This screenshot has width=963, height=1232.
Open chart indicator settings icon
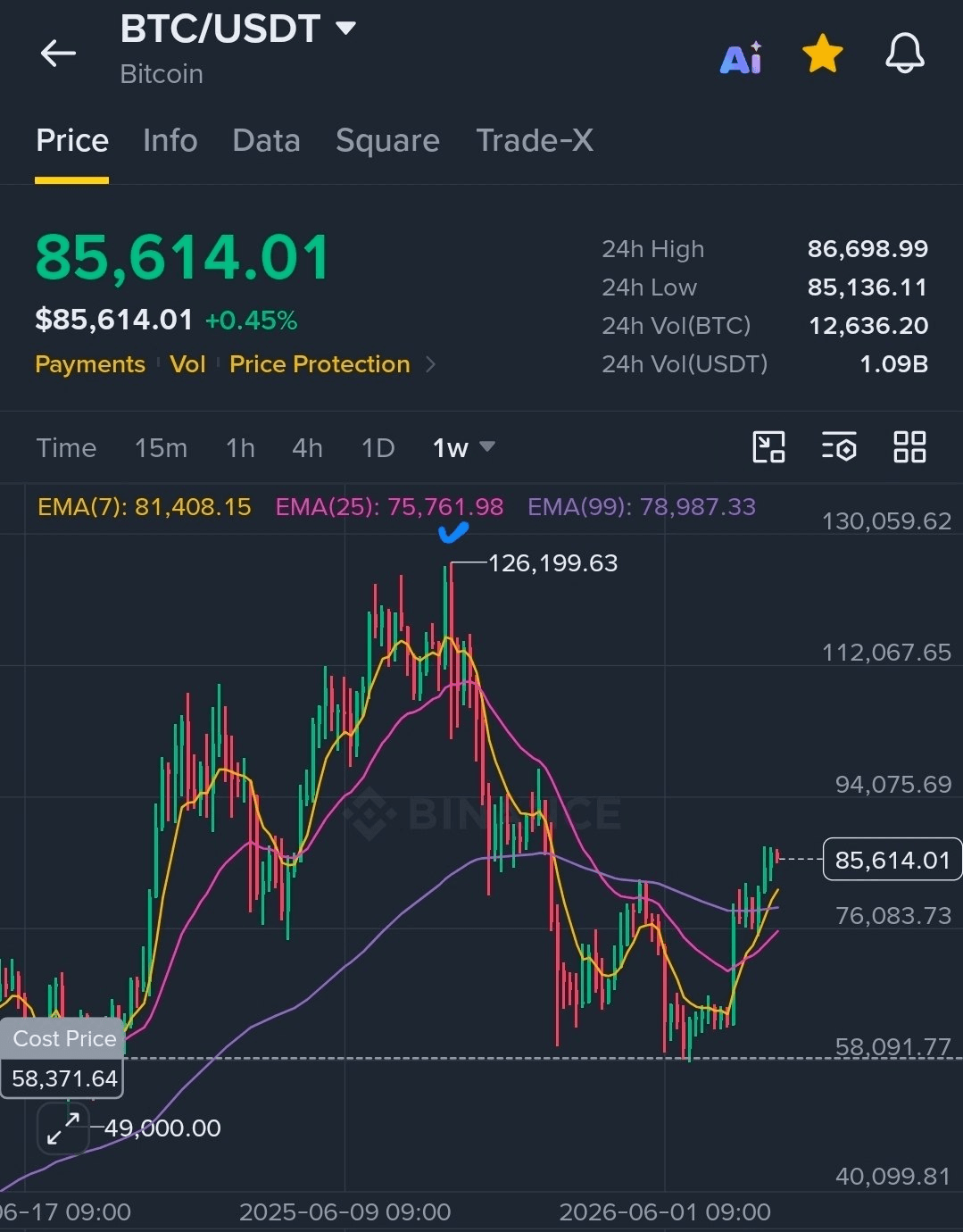pyautogui.click(x=839, y=446)
